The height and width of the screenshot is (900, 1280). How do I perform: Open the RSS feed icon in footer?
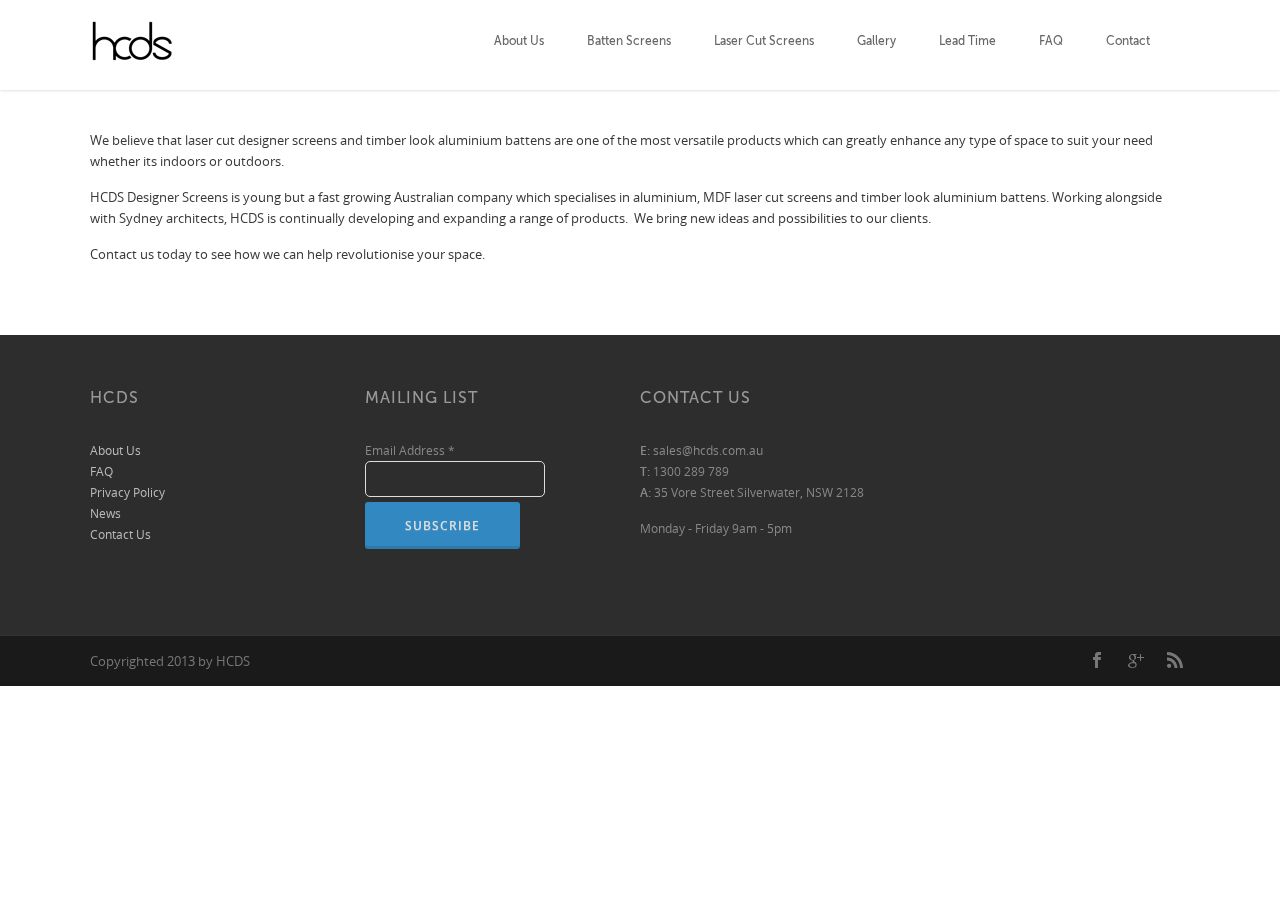[x=1175, y=660]
